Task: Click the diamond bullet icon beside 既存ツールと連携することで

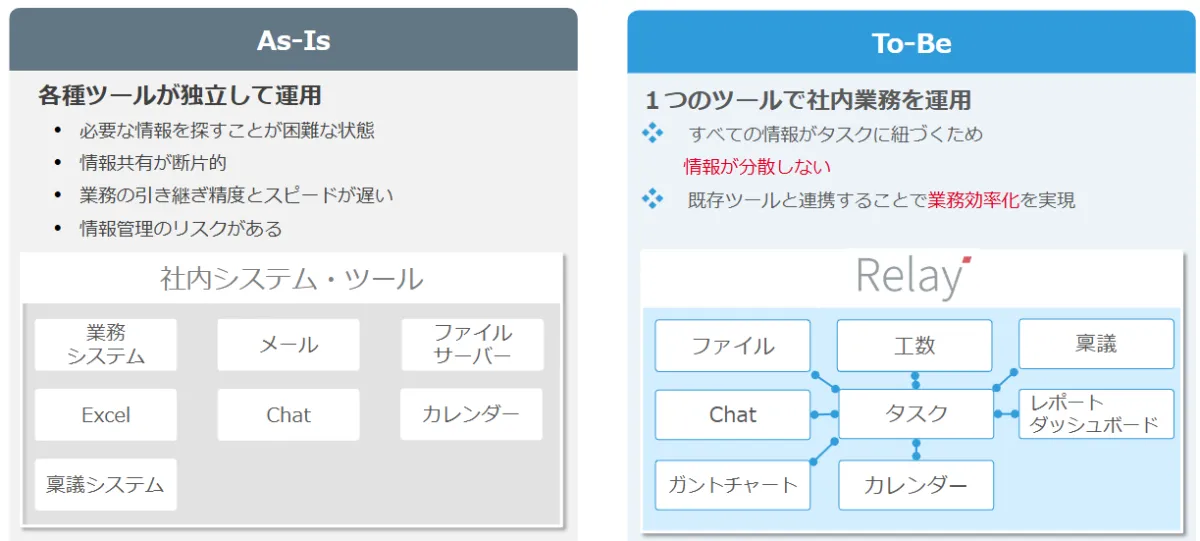Action: 652,199
